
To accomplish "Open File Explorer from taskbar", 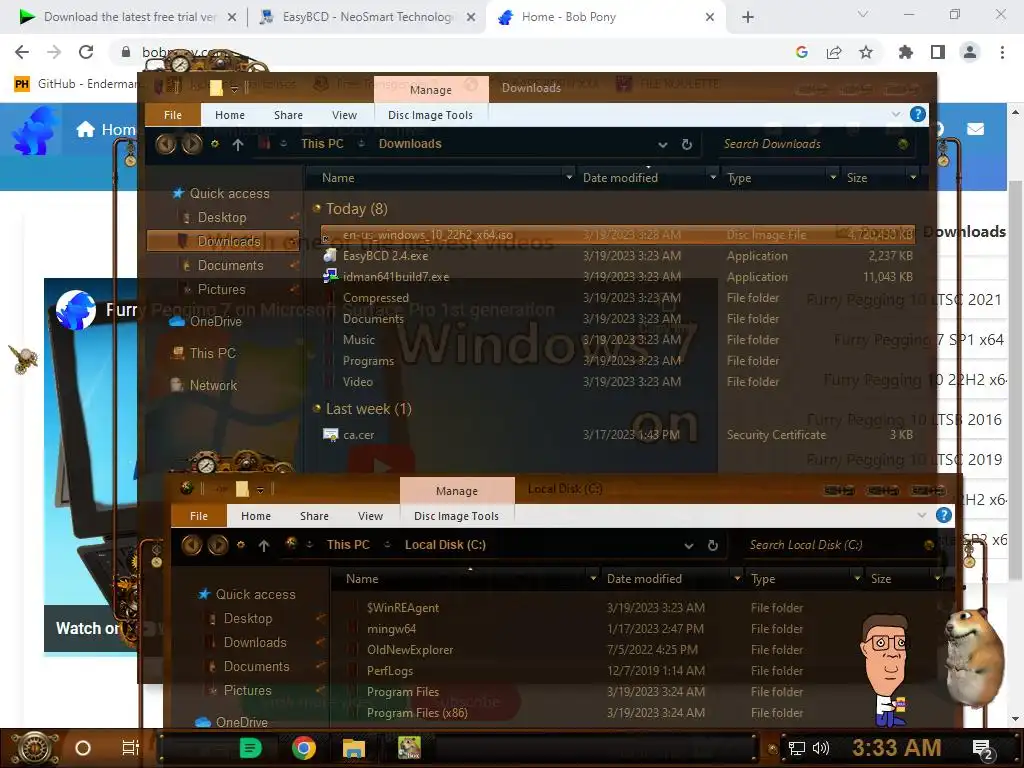I will tap(354, 748).
